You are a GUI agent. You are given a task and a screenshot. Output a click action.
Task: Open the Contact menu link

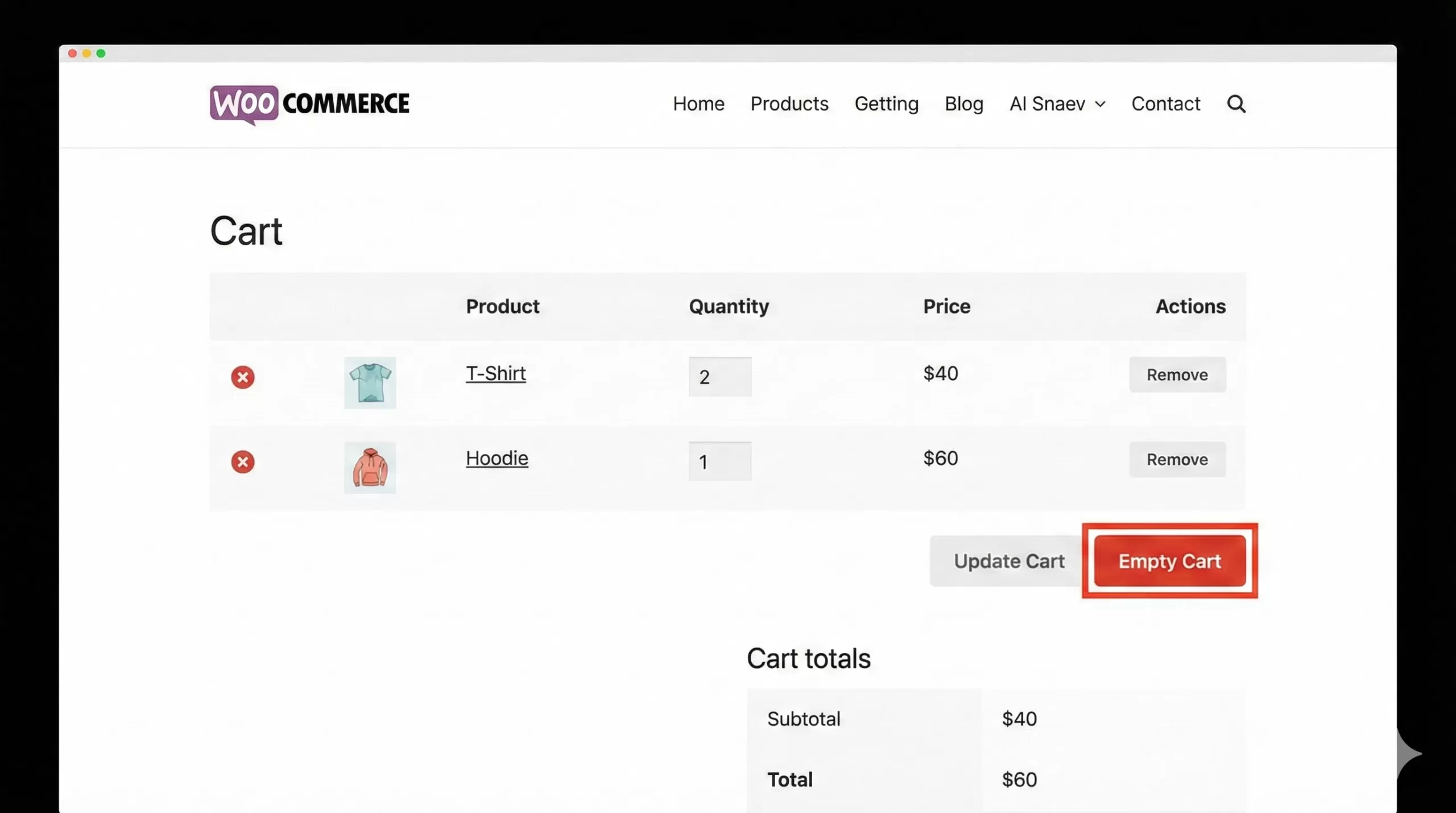pyautogui.click(x=1165, y=104)
